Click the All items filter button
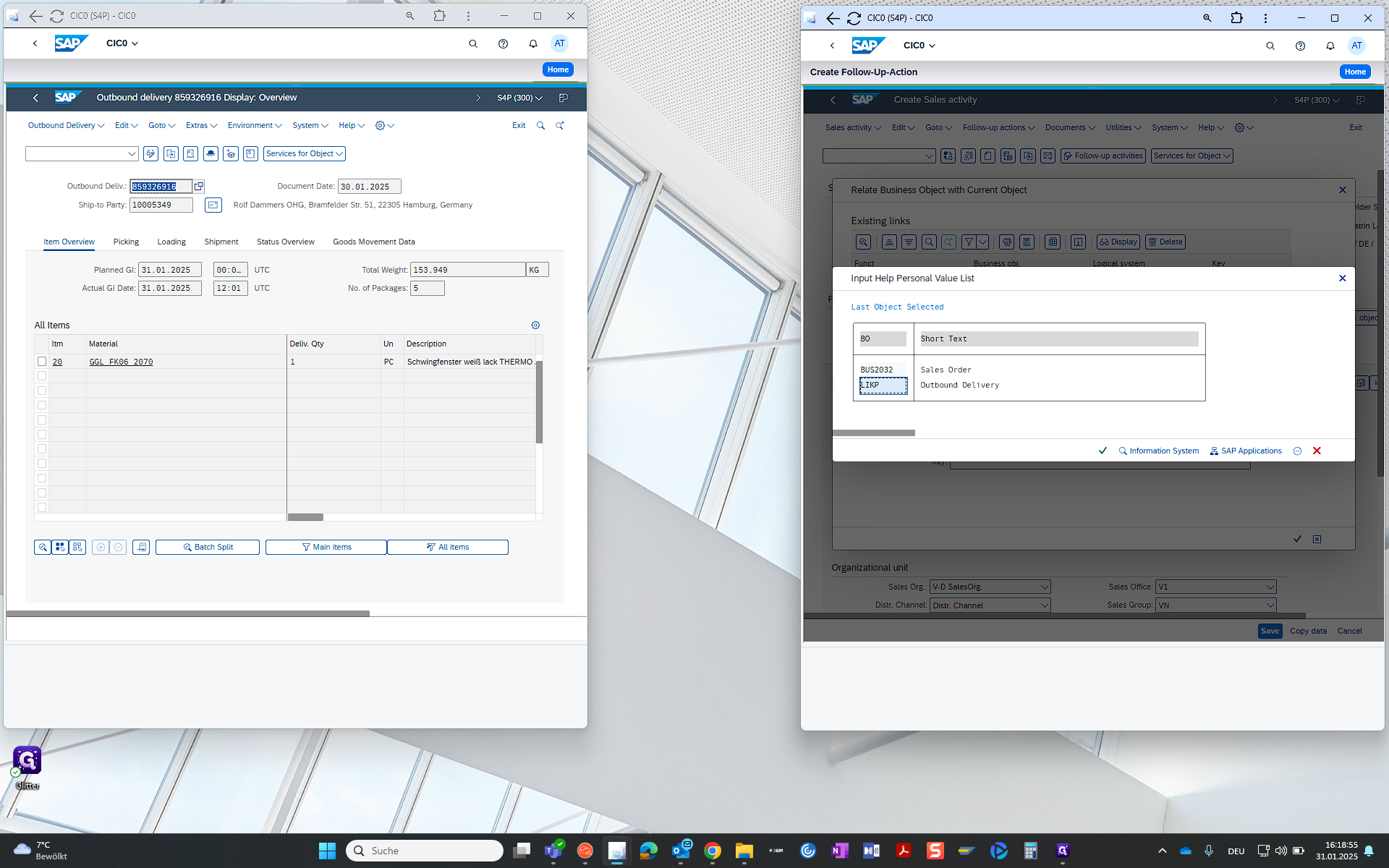1389x868 pixels. pos(448,547)
